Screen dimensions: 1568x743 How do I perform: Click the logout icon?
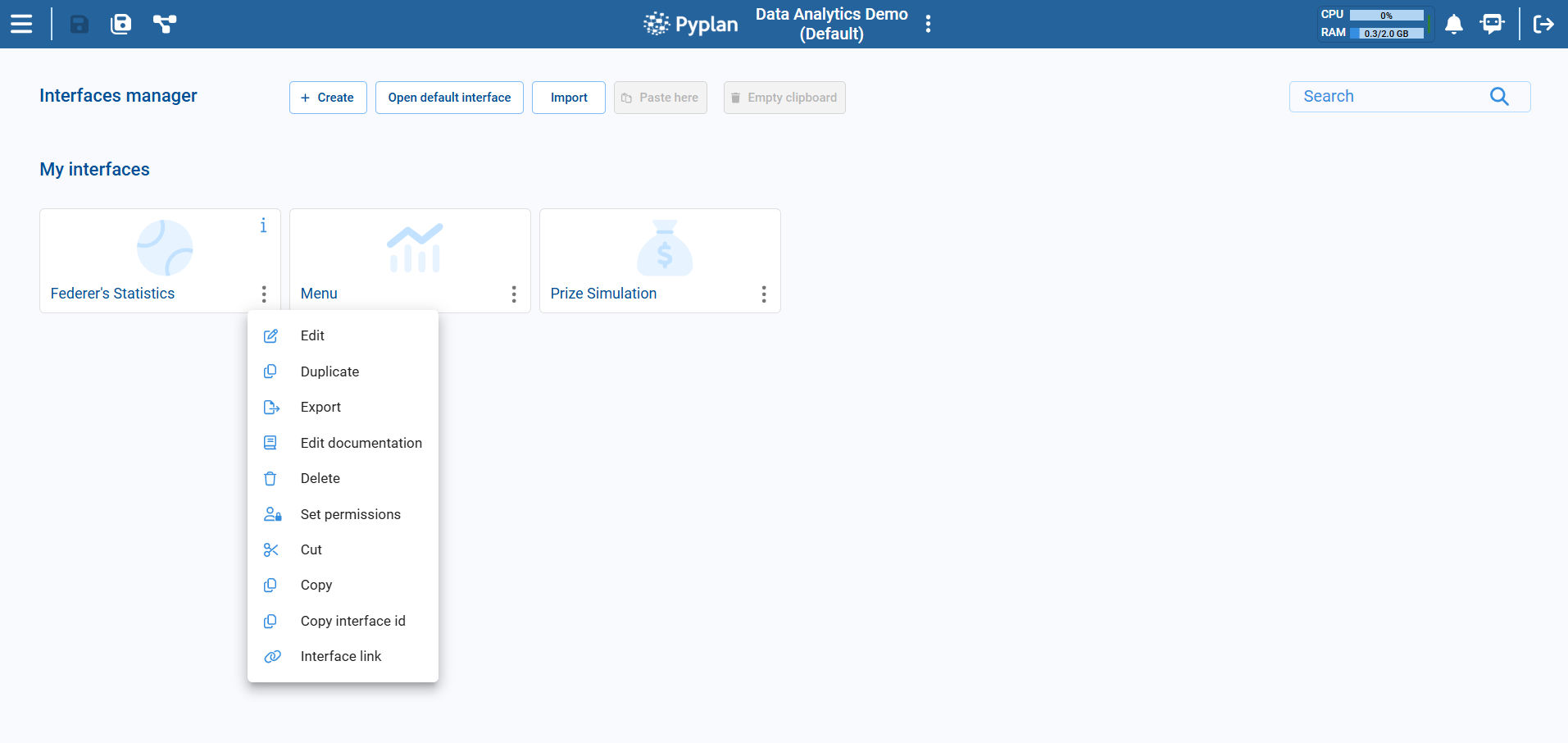pos(1543,24)
